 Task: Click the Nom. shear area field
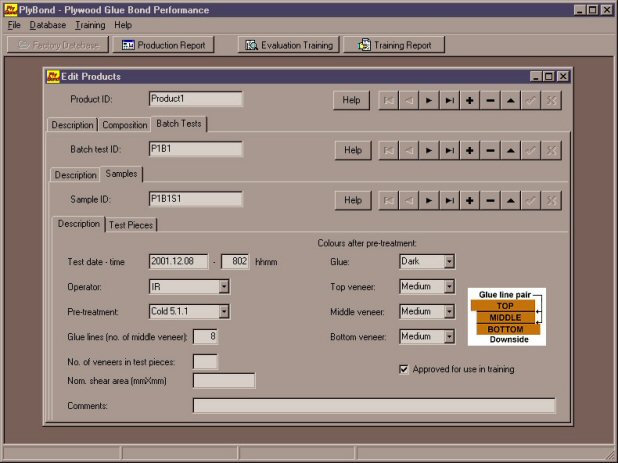point(224,381)
